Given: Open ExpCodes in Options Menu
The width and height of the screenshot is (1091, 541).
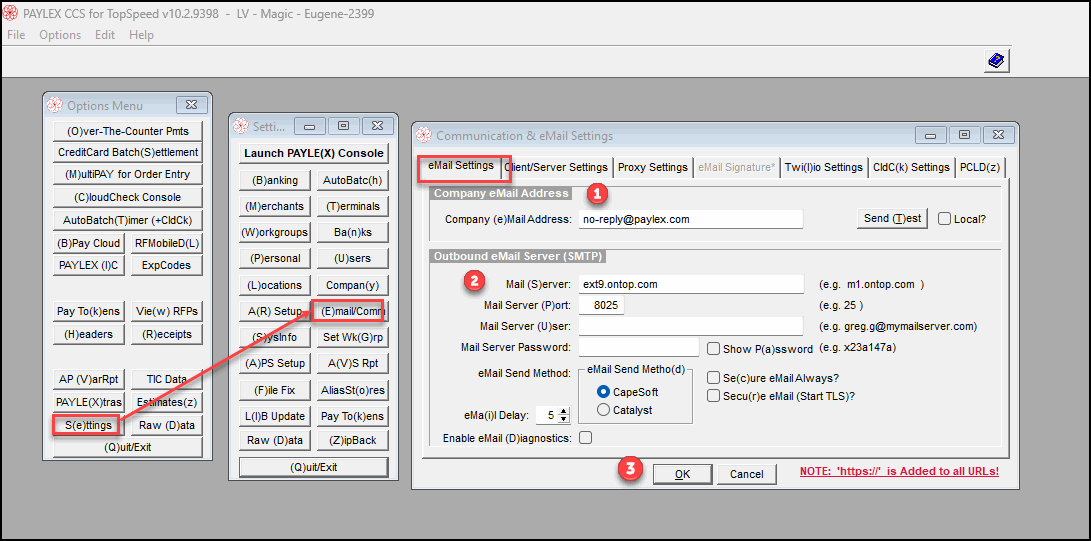Looking at the screenshot, I should [x=166, y=265].
